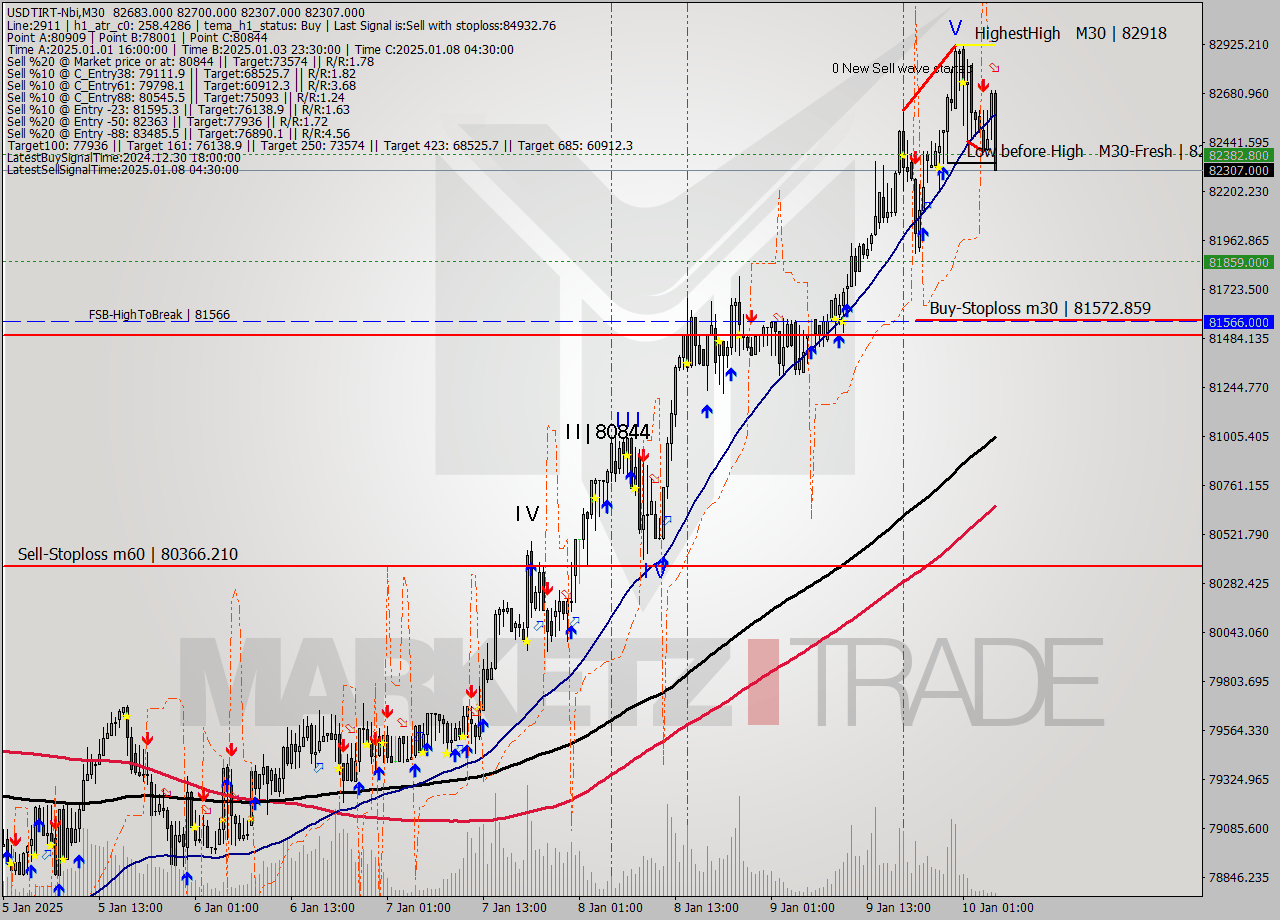The width and height of the screenshot is (1280, 920).
Task: Click the '6 Jan 01:00' time label
Action: click(x=226, y=908)
